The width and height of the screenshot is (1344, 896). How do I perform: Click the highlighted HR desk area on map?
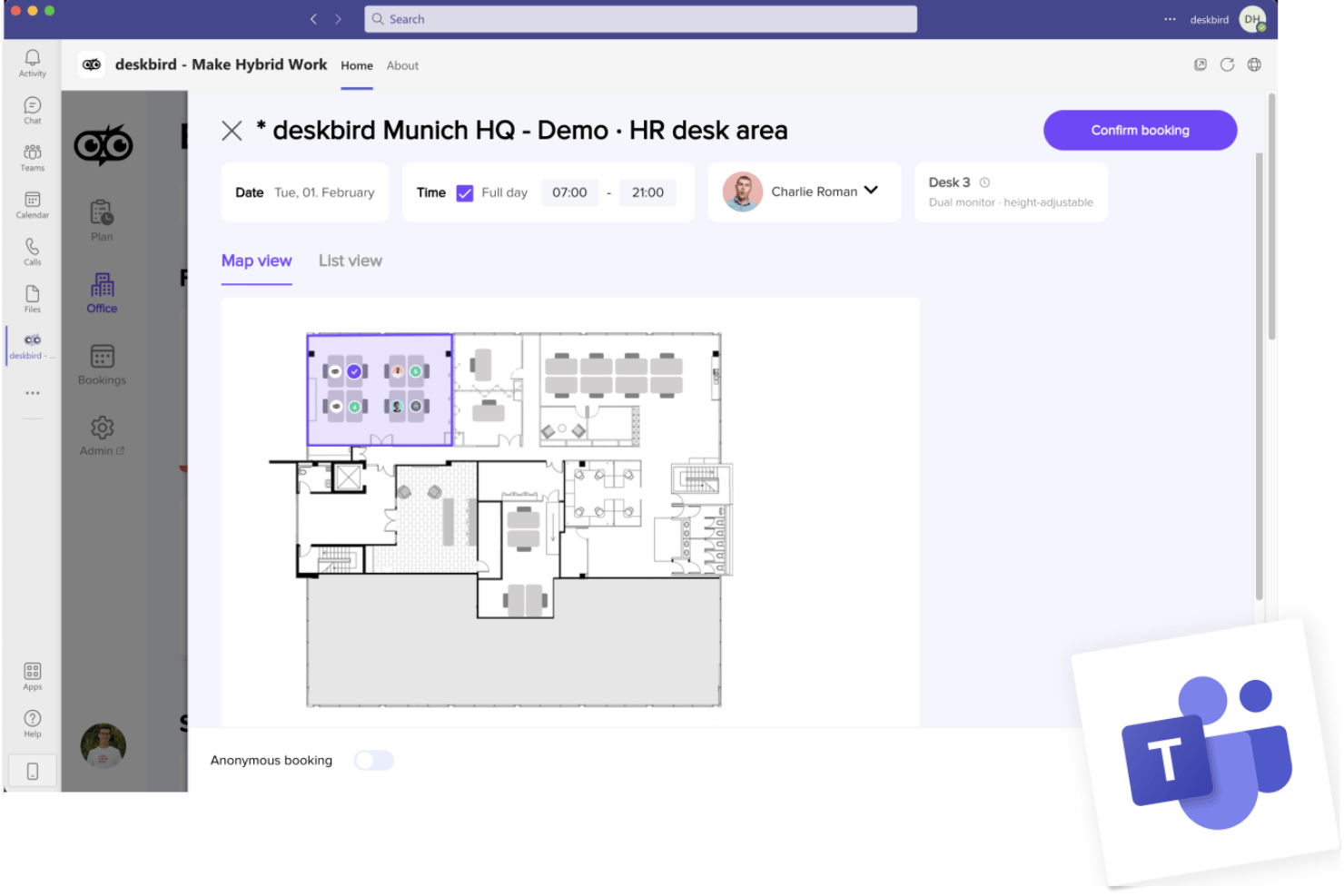click(x=380, y=389)
